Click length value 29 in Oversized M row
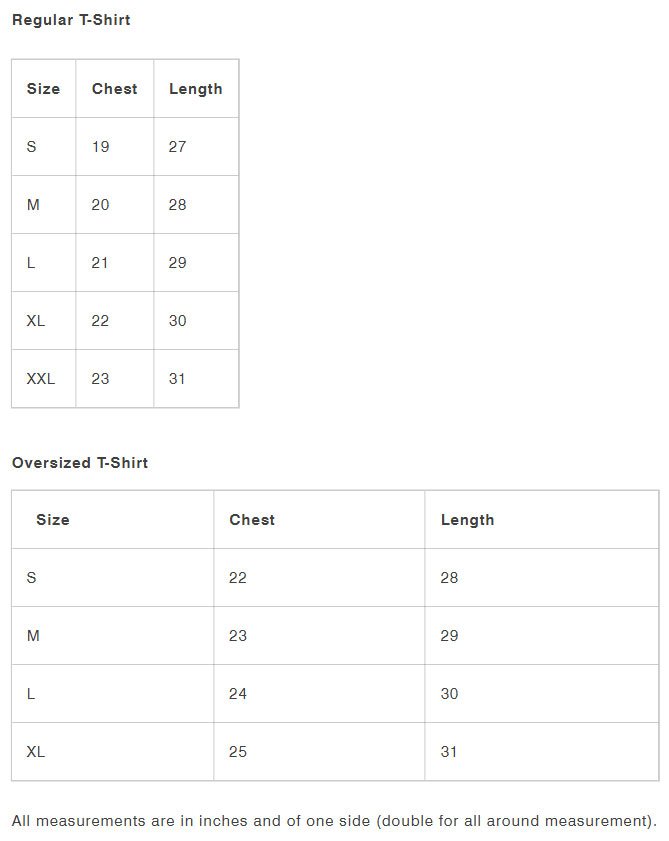Viewport: 669px width, 841px height. [x=449, y=636]
